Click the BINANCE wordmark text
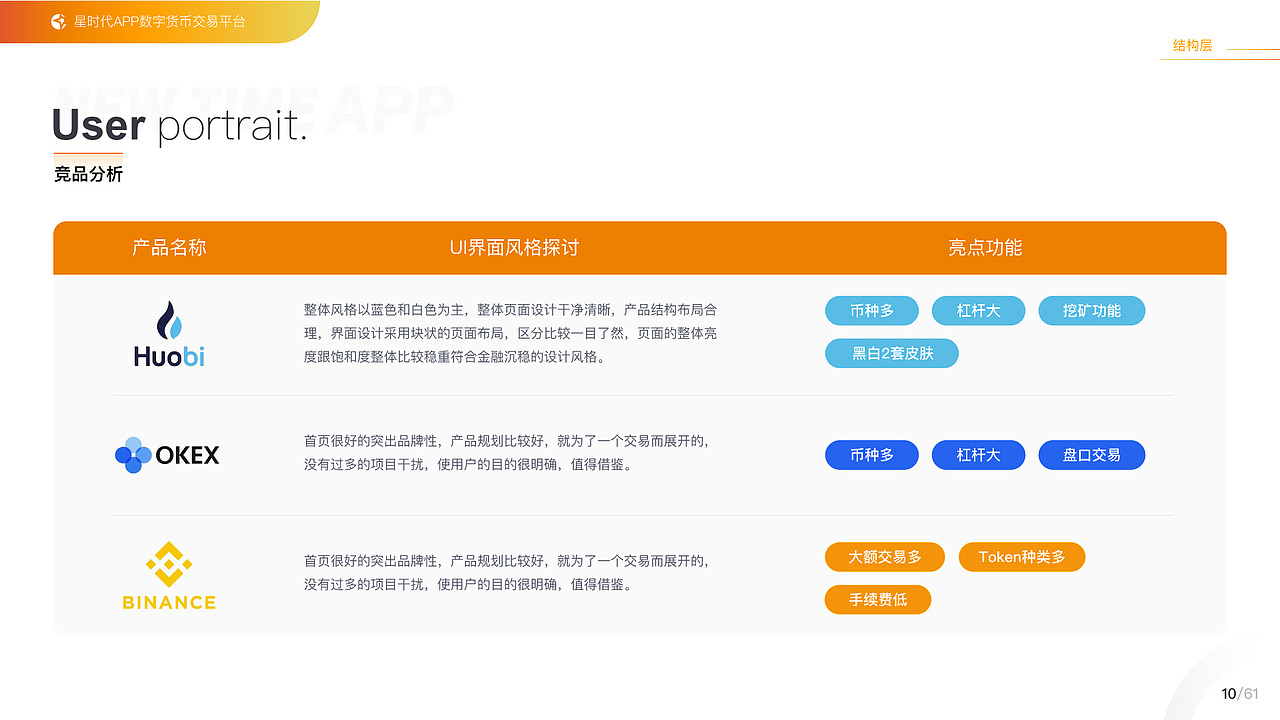The width and height of the screenshot is (1280, 720). (x=169, y=602)
